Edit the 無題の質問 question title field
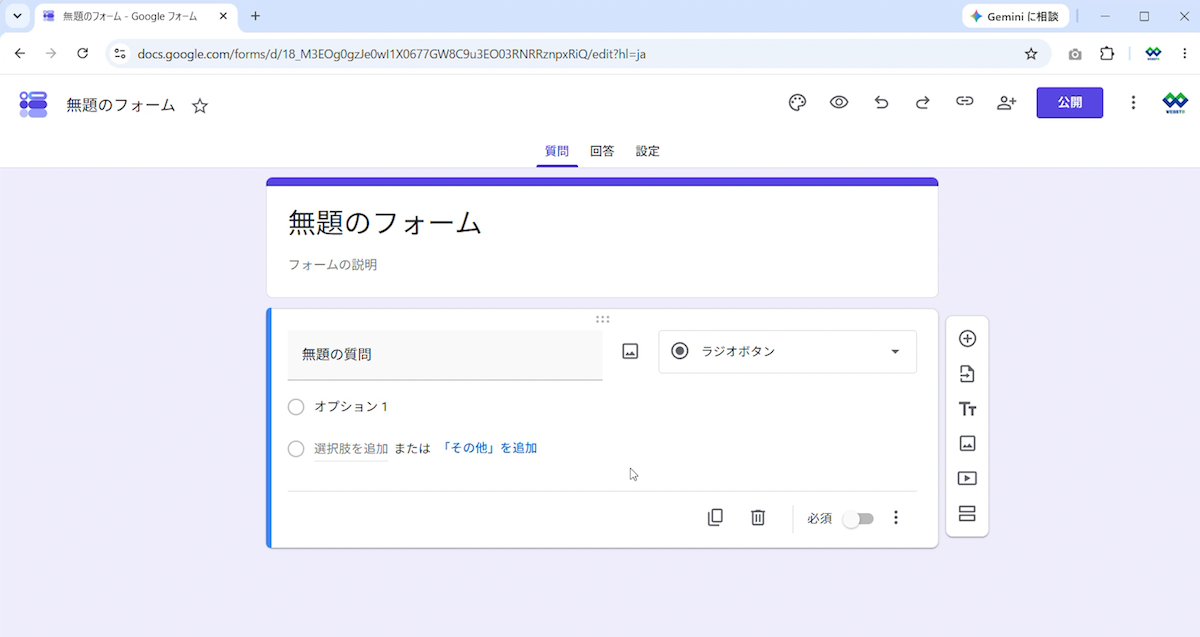 (445, 354)
